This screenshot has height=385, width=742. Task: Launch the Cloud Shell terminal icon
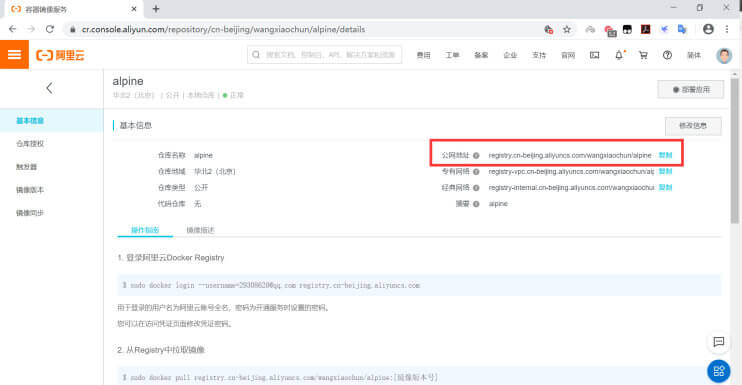(x=595, y=55)
